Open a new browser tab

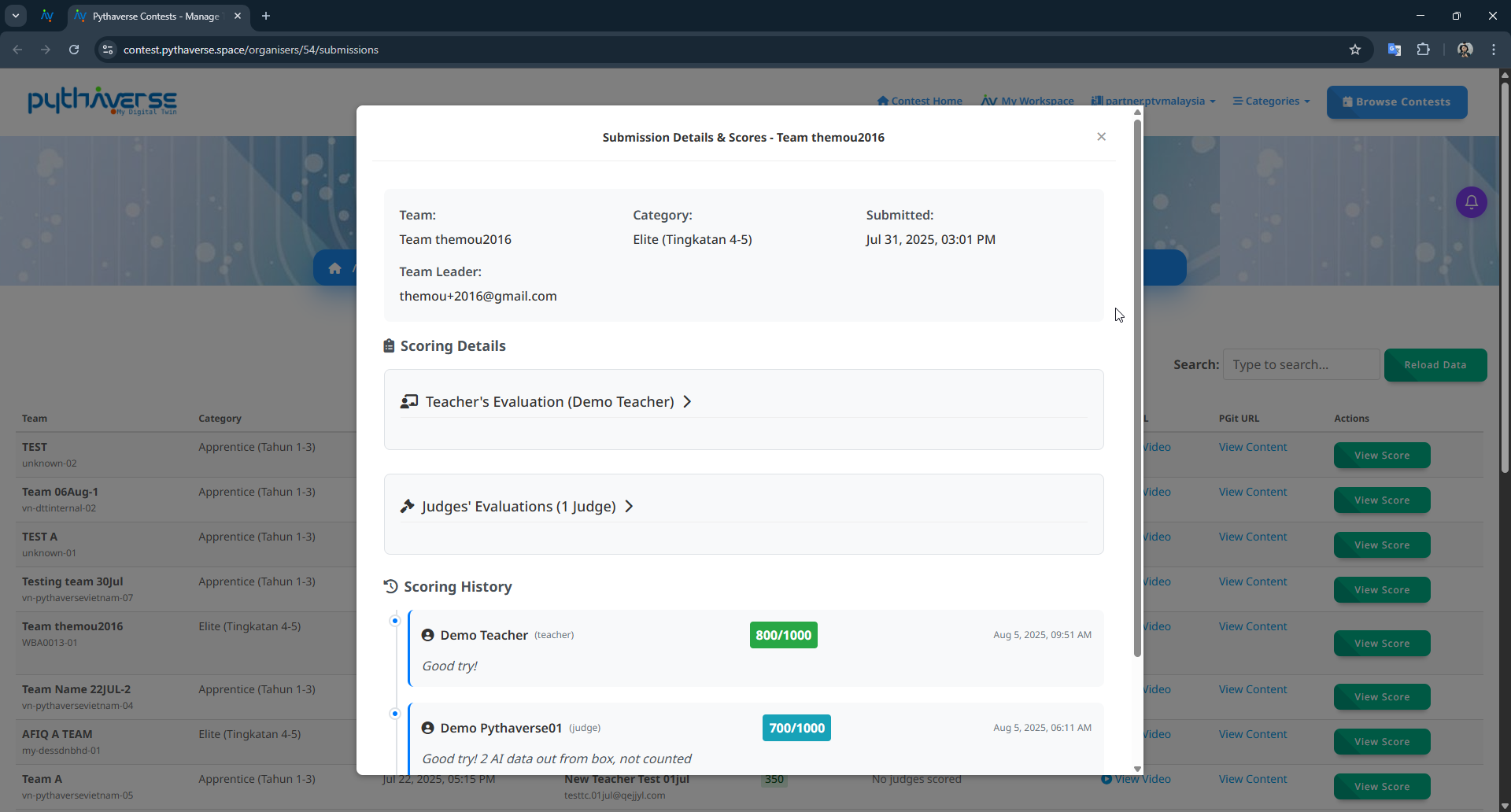click(266, 16)
